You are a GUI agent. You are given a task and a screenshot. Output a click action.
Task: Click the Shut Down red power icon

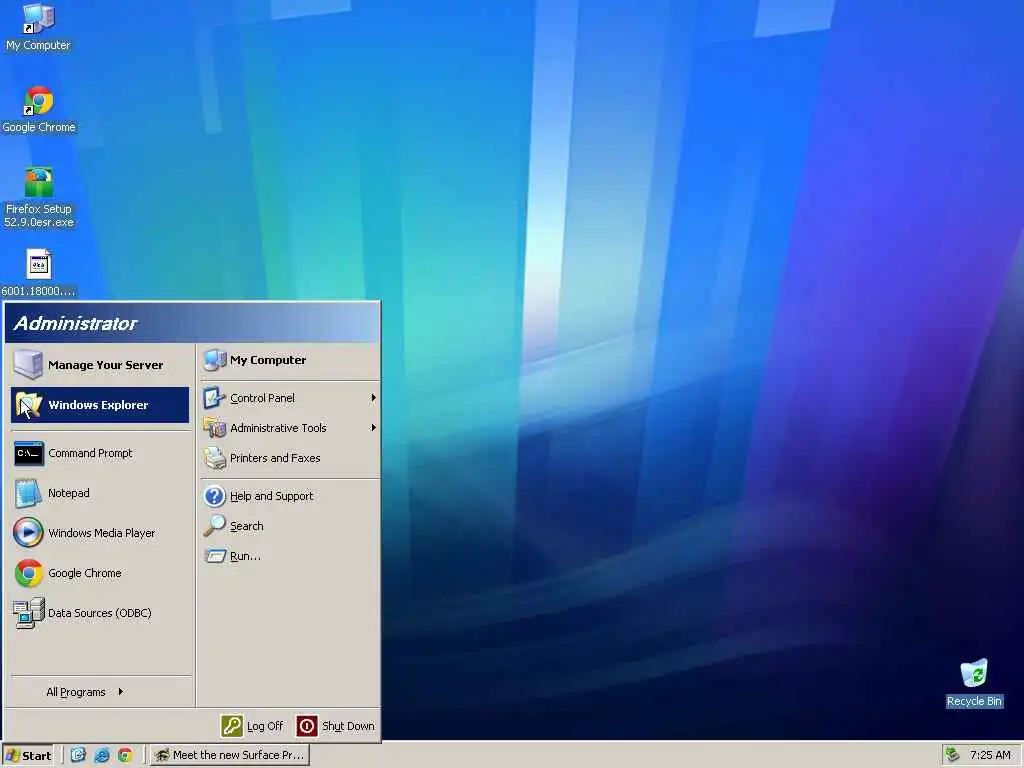click(x=307, y=726)
